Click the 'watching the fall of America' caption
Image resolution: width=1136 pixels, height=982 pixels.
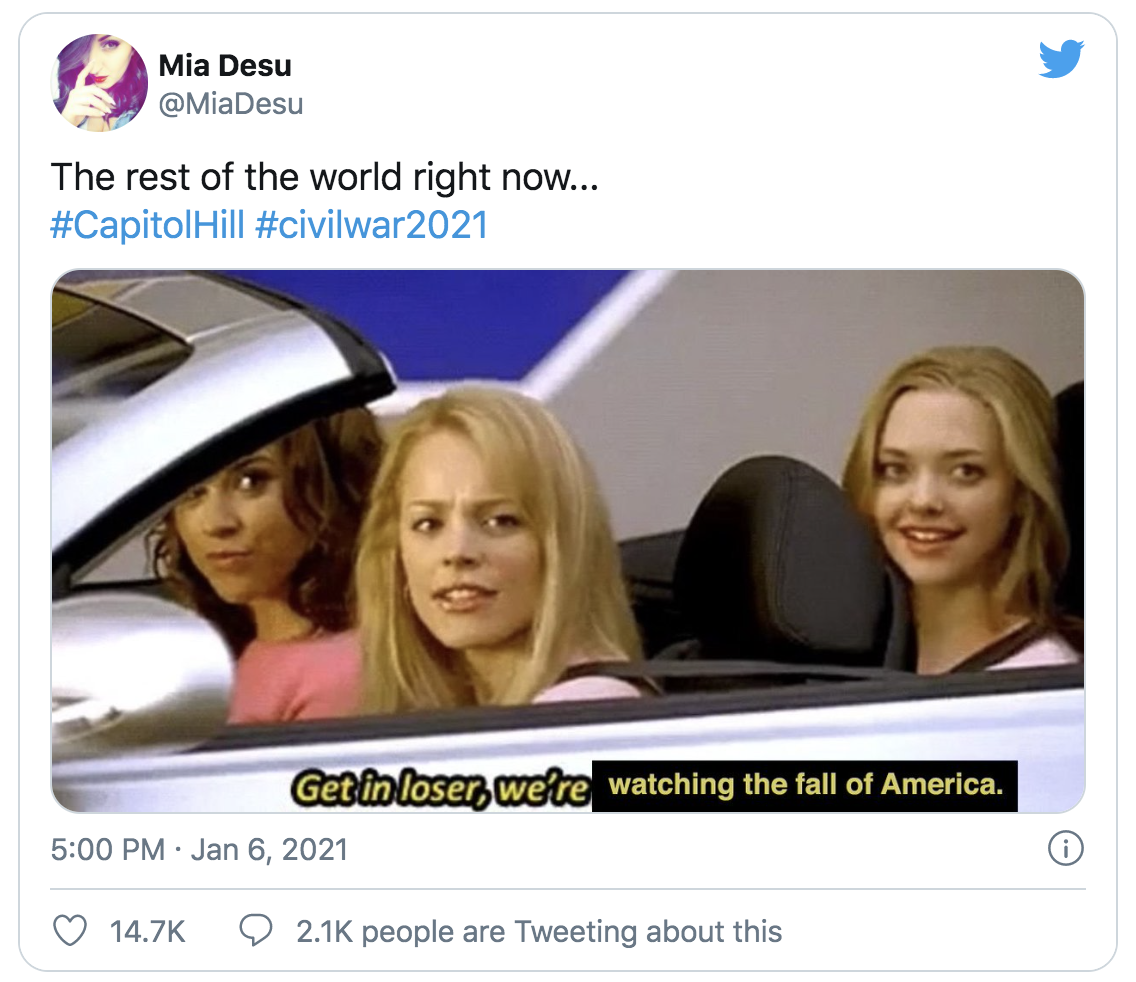click(x=805, y=786)
